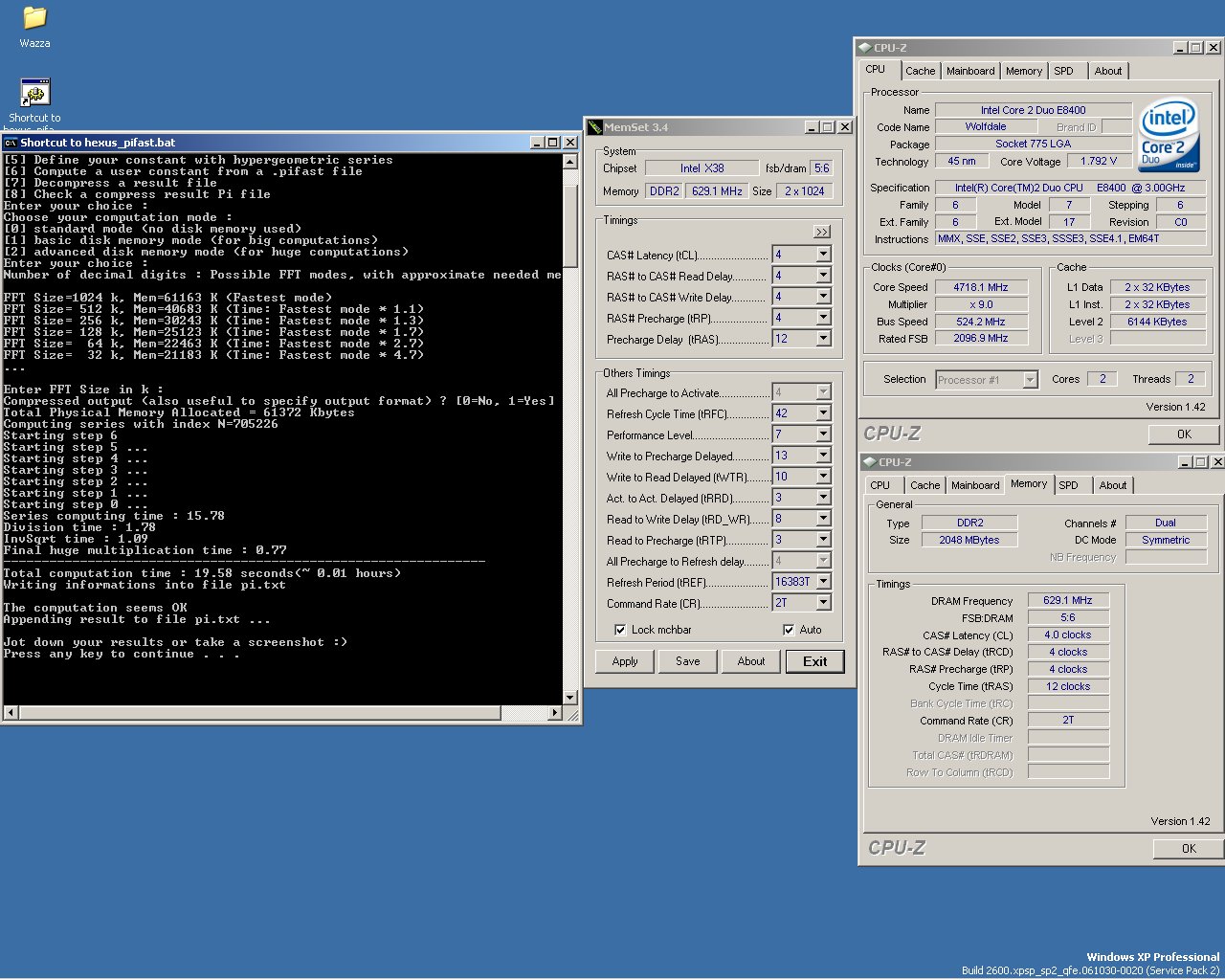Open the hexus pifast shortcut icon on desktop
Screen dimensions: 1225x980
click(x=34, y=93)
